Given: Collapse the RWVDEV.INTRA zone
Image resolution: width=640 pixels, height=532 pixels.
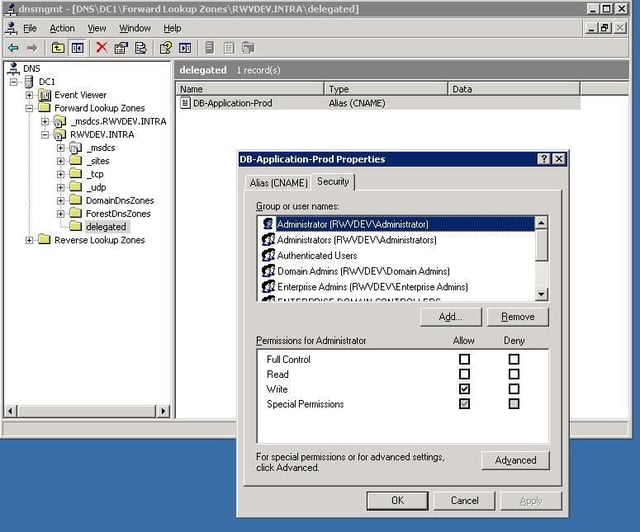Looking at the screenshot, I should tap(45, 135).
